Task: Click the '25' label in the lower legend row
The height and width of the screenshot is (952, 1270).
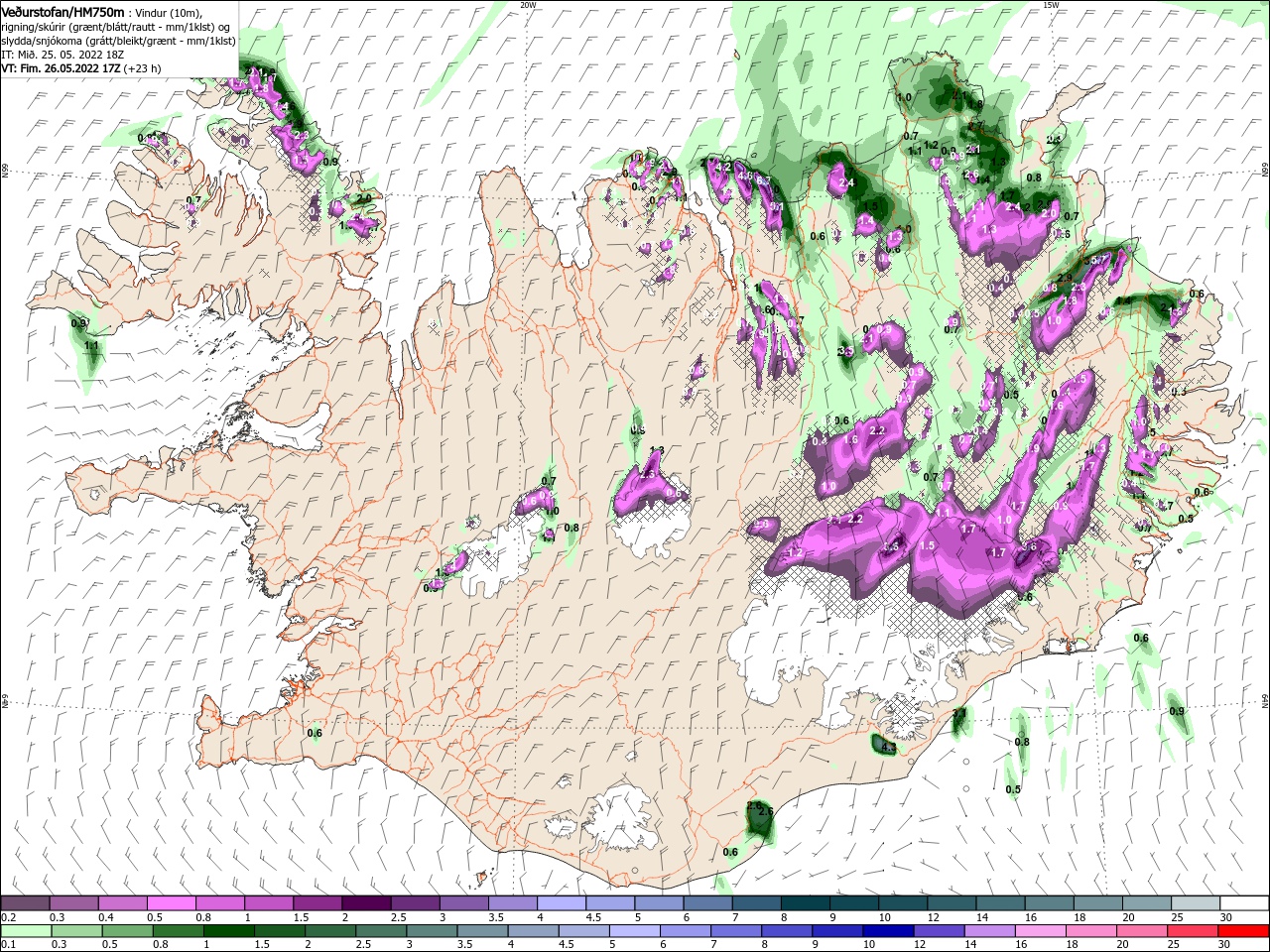Action: tap(1173, 944)
